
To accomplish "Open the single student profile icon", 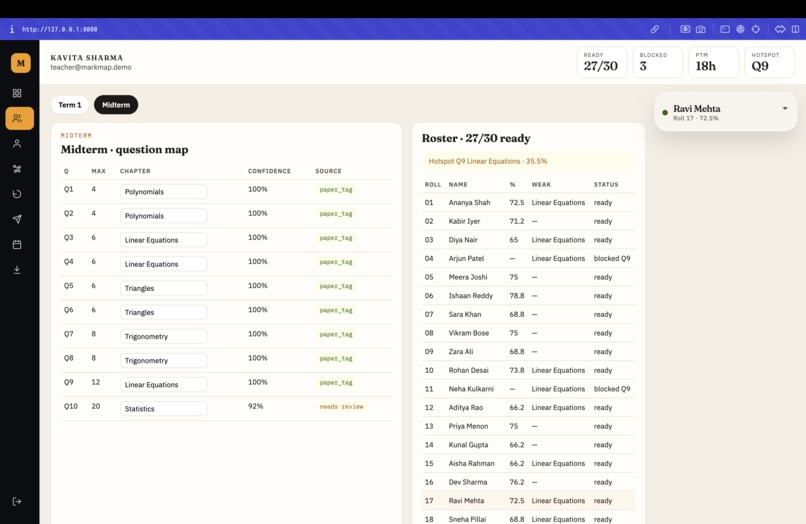I will 17,143.
